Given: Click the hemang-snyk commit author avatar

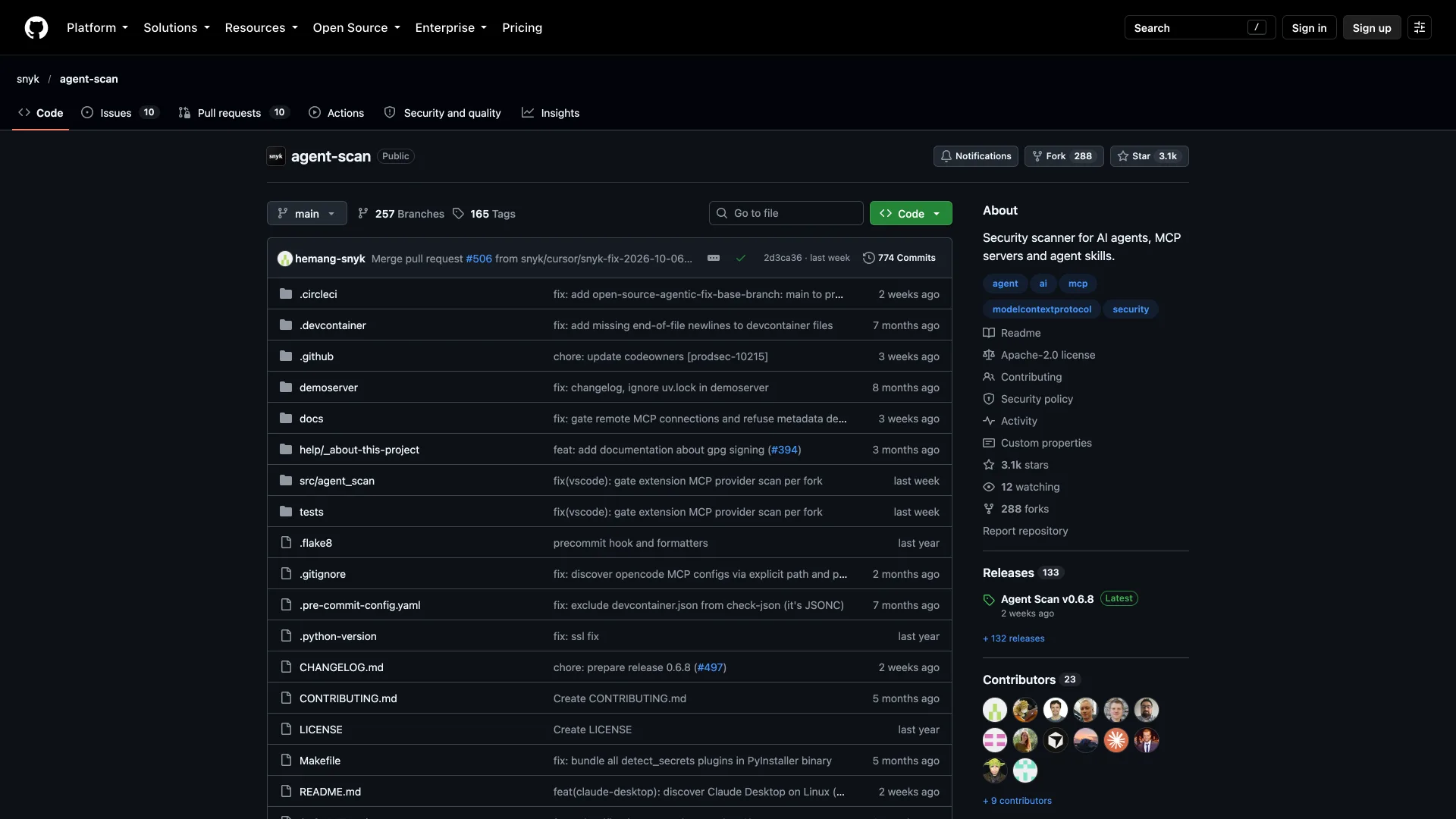Looking at the screenshot, I should point(285,259).
